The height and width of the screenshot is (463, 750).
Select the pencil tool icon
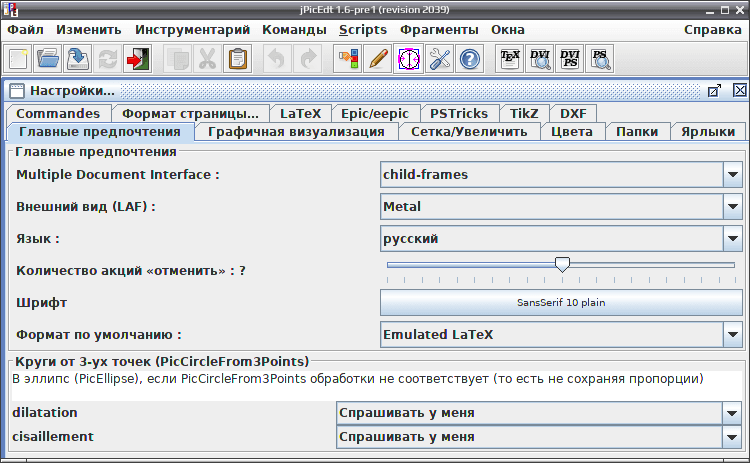(378, 59)
